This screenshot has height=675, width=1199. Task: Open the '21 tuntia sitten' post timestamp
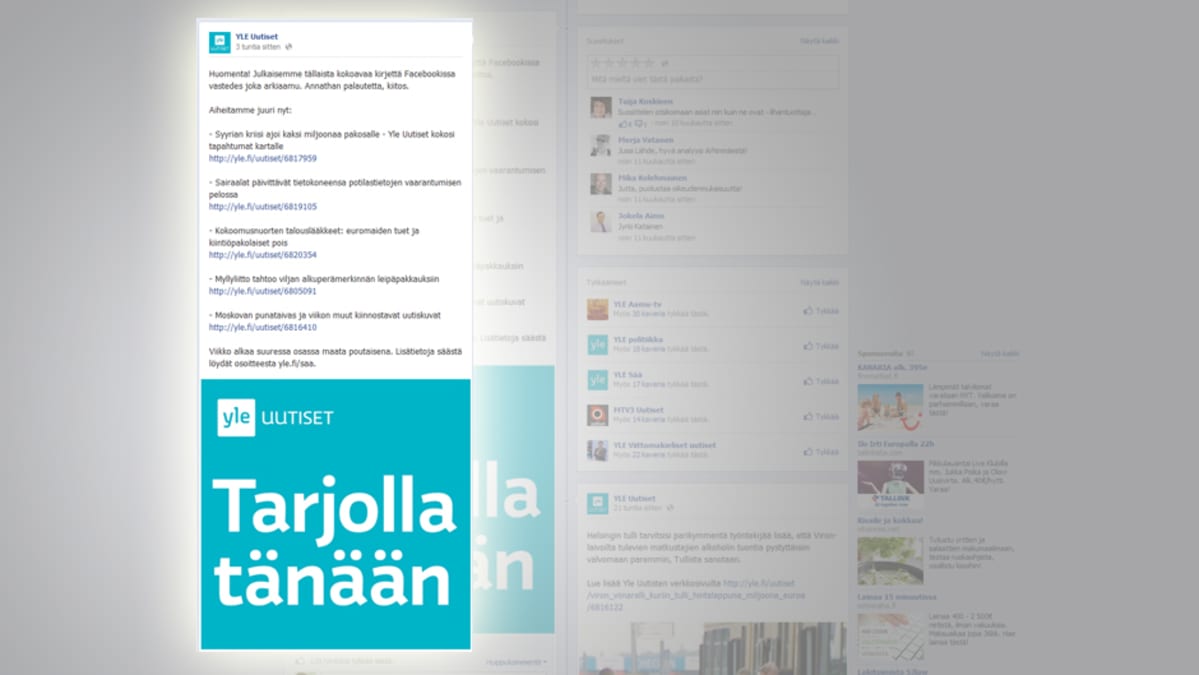[x=637, y=508]
